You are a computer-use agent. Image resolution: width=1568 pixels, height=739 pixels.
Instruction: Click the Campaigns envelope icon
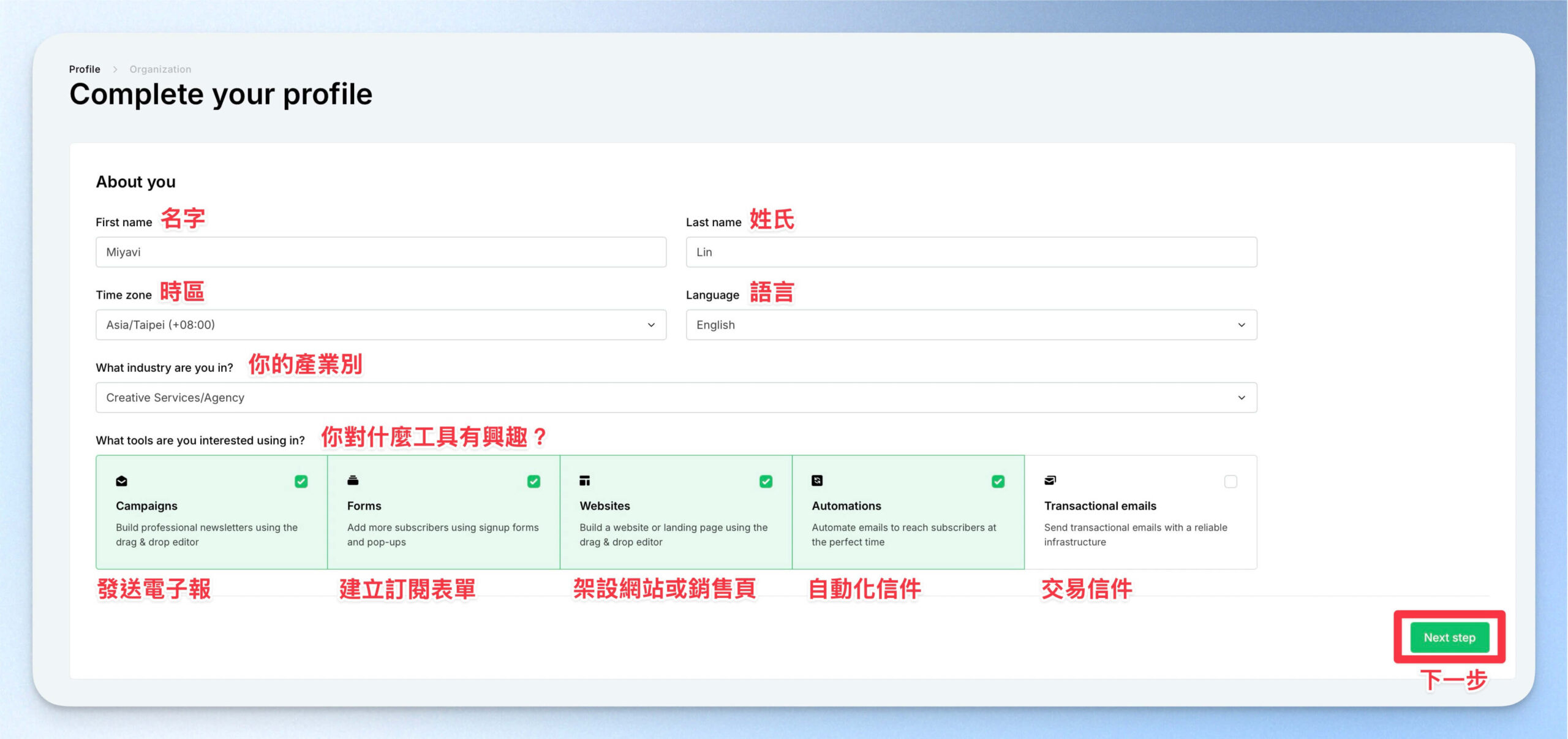pyautogui.click(x=121, y=481)
